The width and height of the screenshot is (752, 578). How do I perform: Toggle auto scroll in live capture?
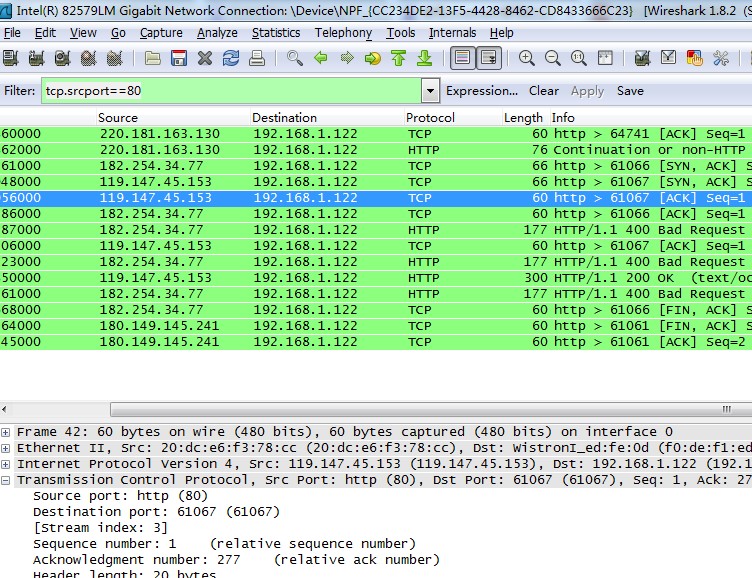coord(489,59)
